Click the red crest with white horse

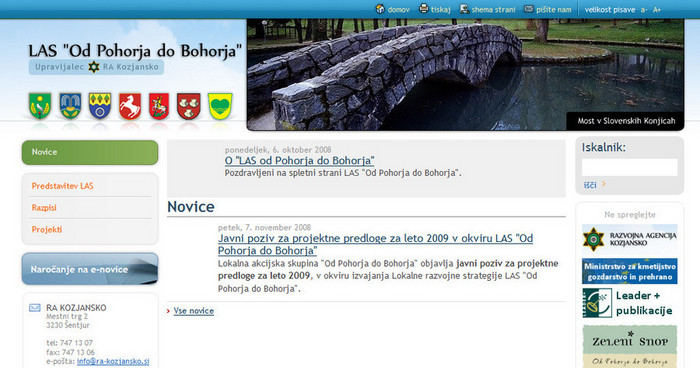click(130, 106)
